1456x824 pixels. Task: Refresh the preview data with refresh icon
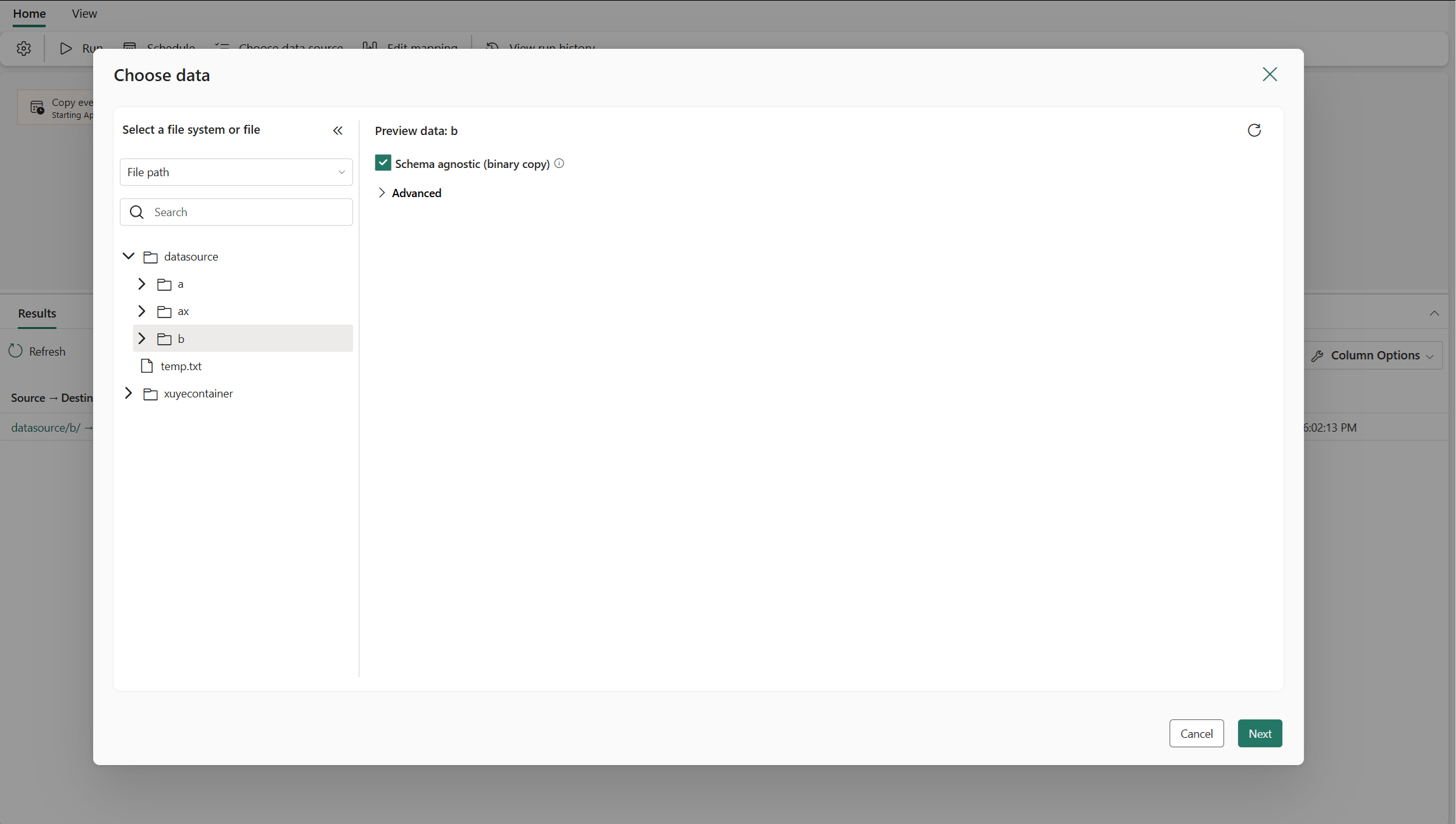click(1254, 131)
